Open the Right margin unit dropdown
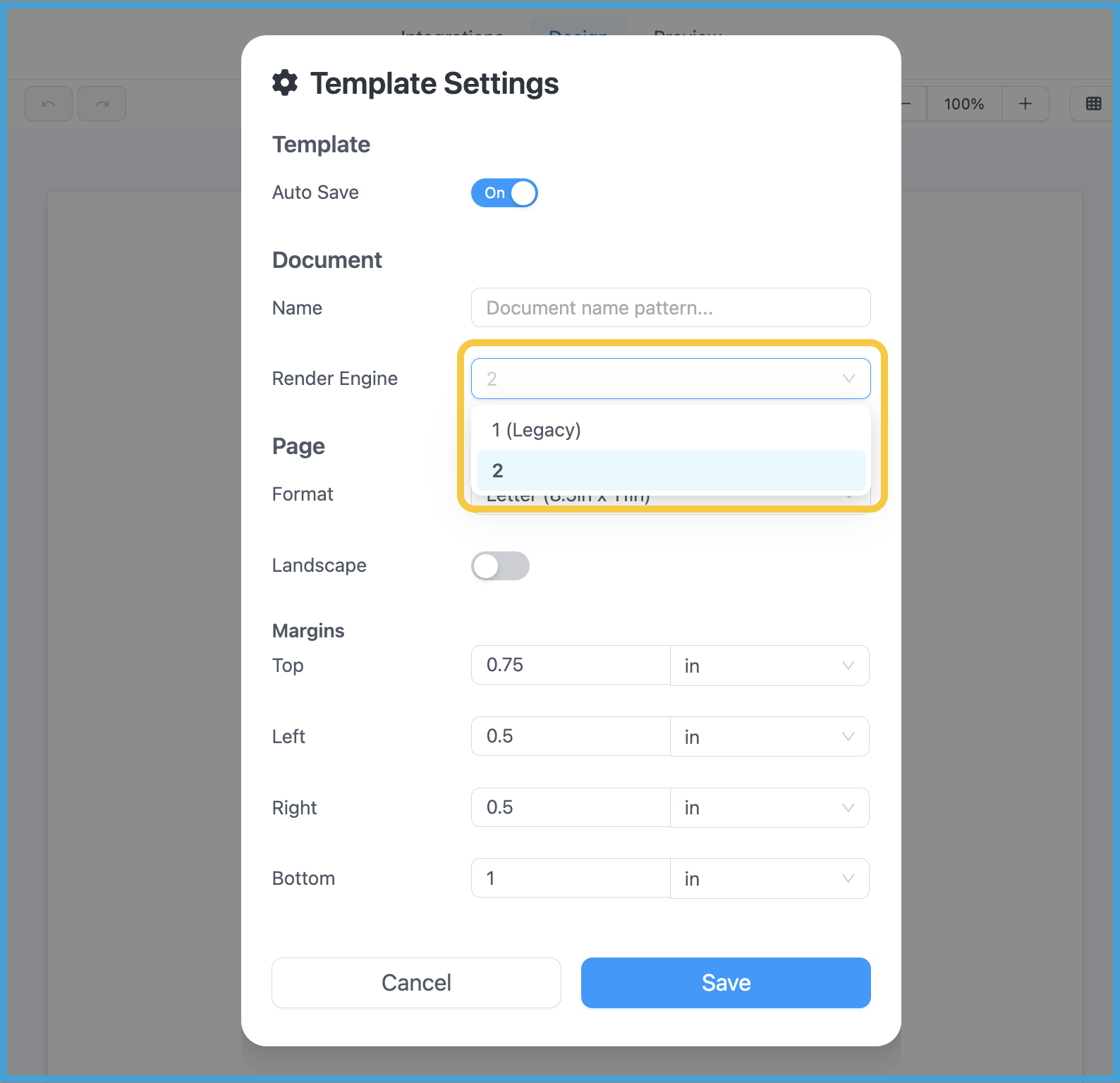This screenshot has width=1120, height=1083. 769,807
